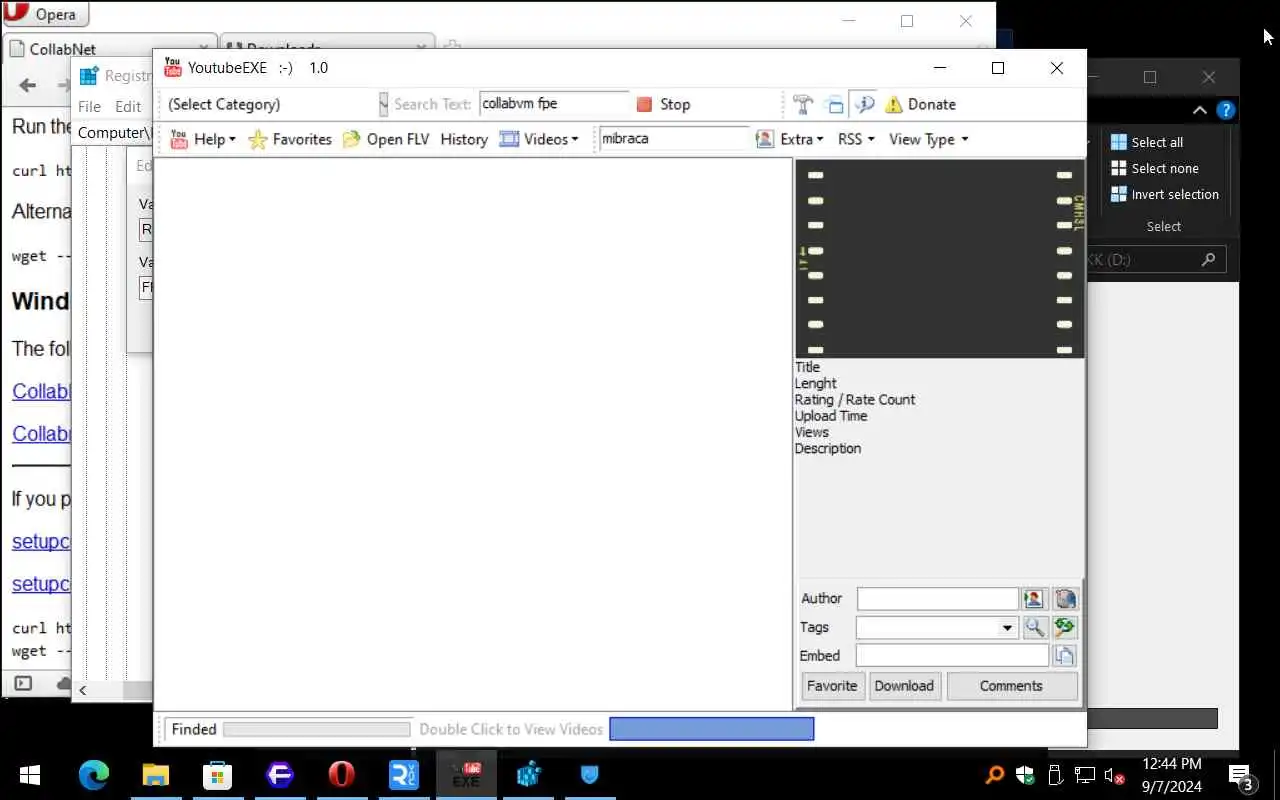This screenshot has height=800, width=1280.
Task: Click the Opera taskbar icon
Action: (342, 775)
